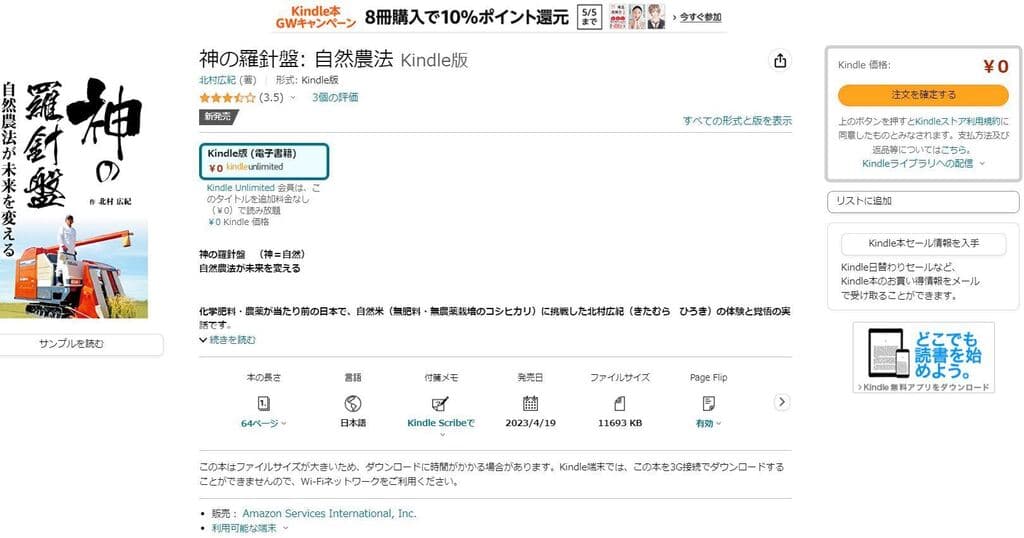Click the 日本語 language text
The height and width of the screenshot is (538, 1024).
353,423
